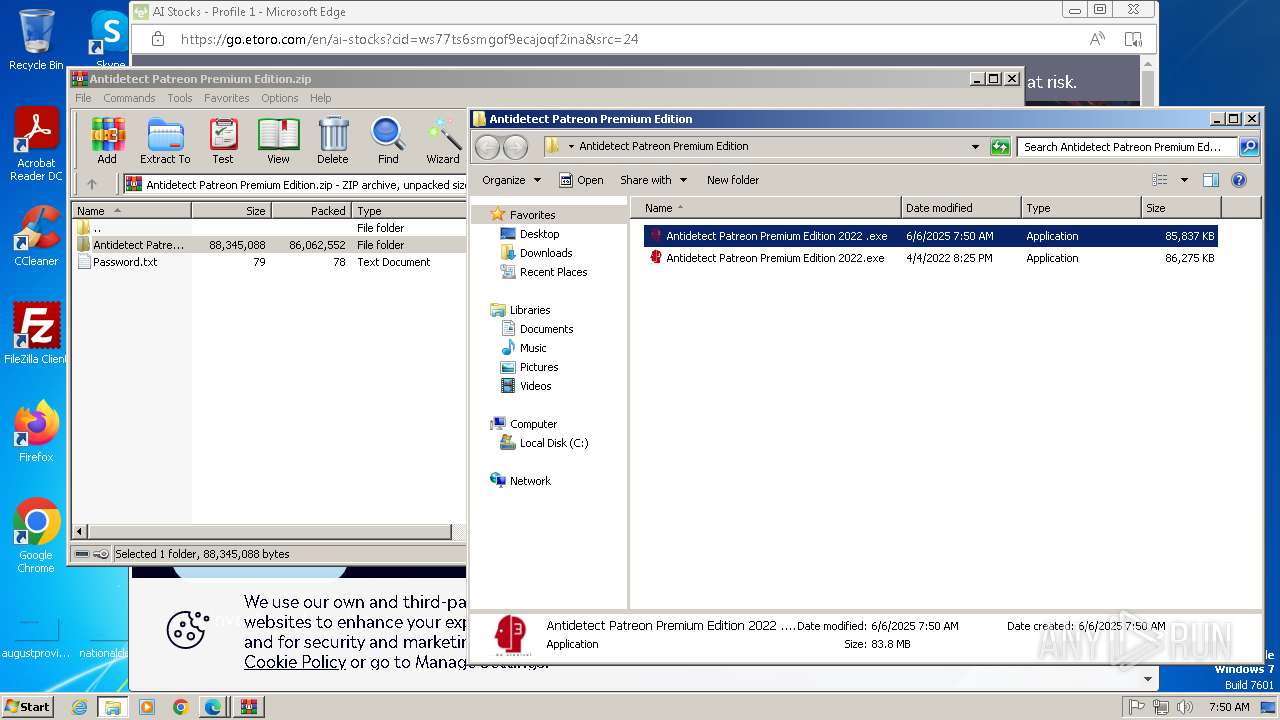Select the exe file dated 4/4/2022

tap(930, 258)
